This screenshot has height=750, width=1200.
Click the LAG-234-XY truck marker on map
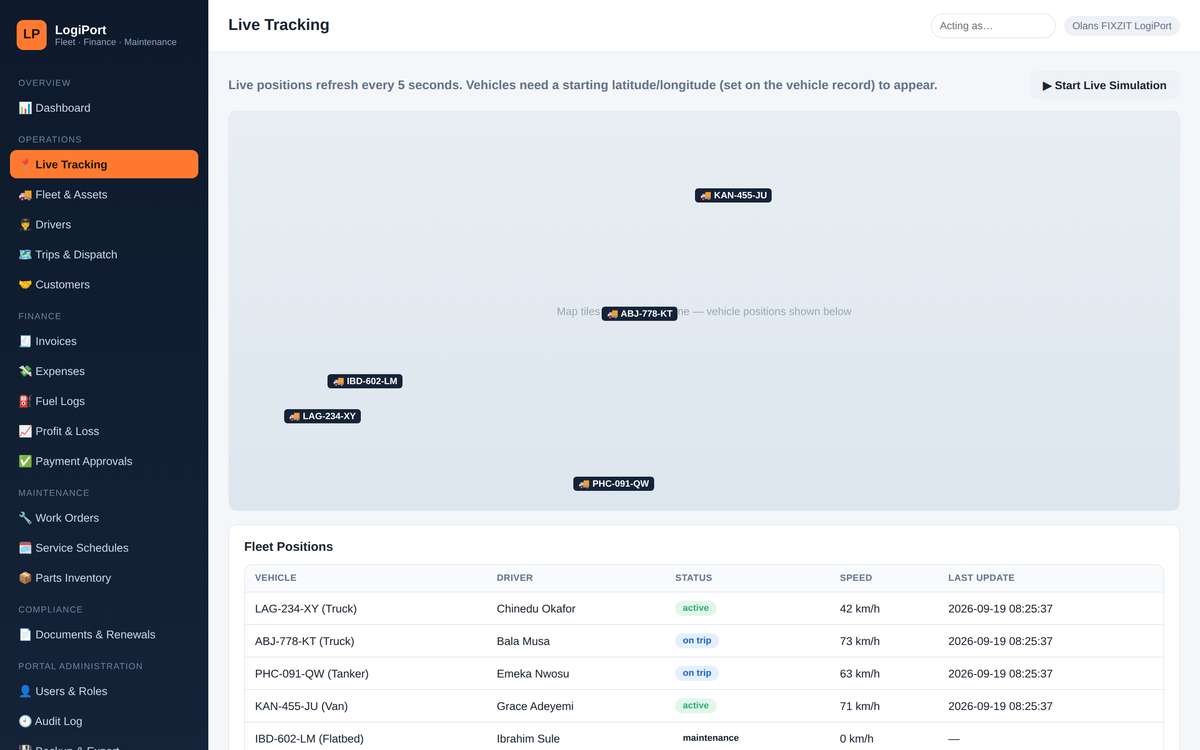[x=322, y=416]
